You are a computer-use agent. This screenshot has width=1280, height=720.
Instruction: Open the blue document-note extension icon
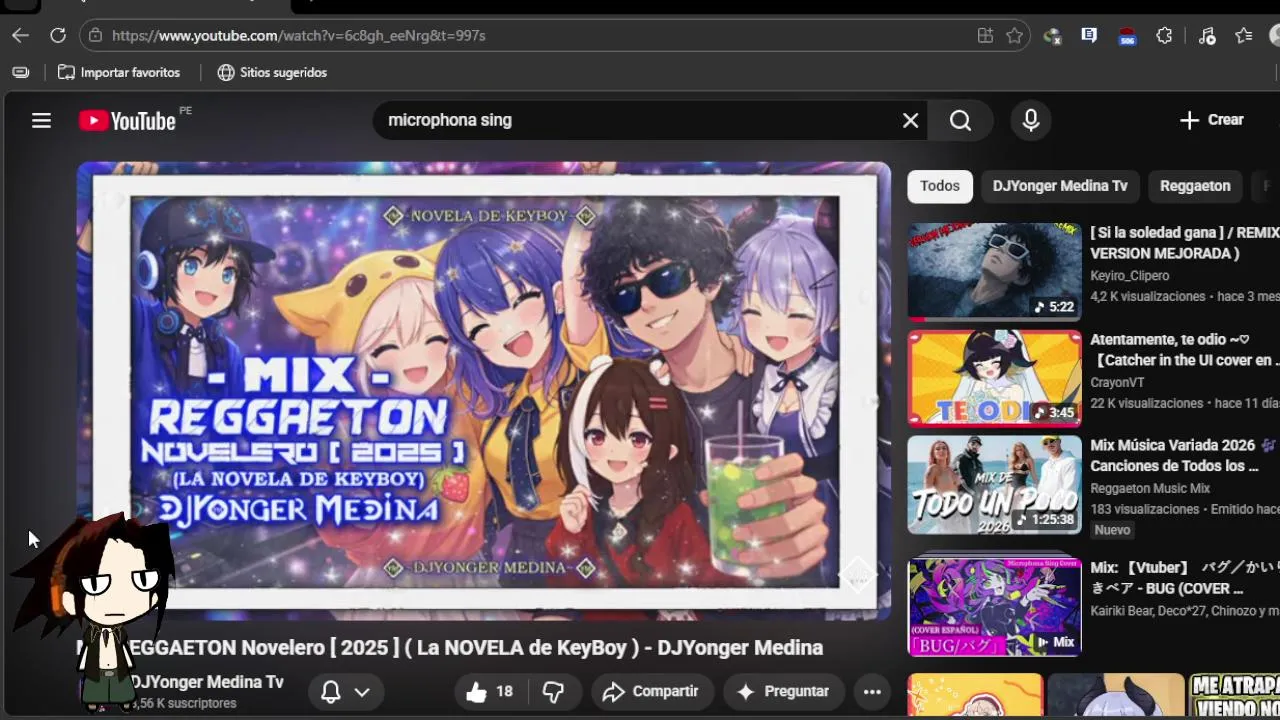(x=1089, y=35)
